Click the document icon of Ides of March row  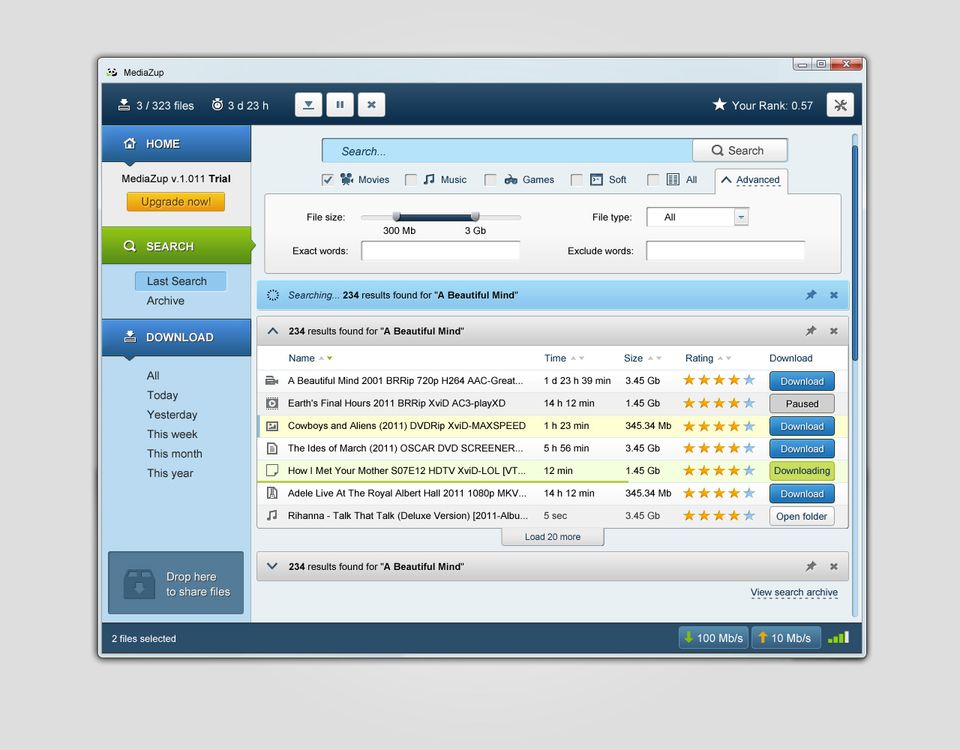point(272,449)
